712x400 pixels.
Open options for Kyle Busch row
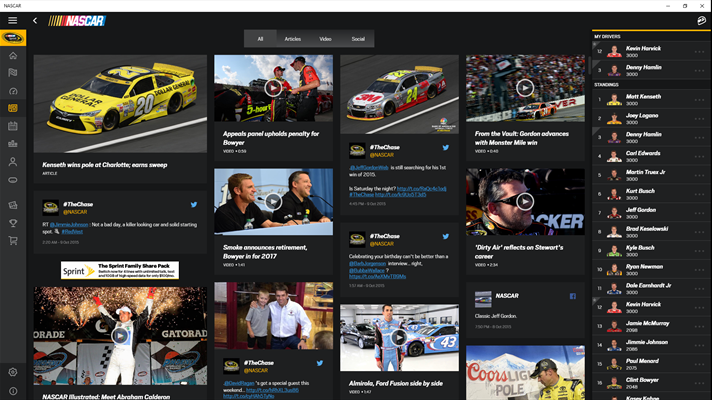coord(699,251)
